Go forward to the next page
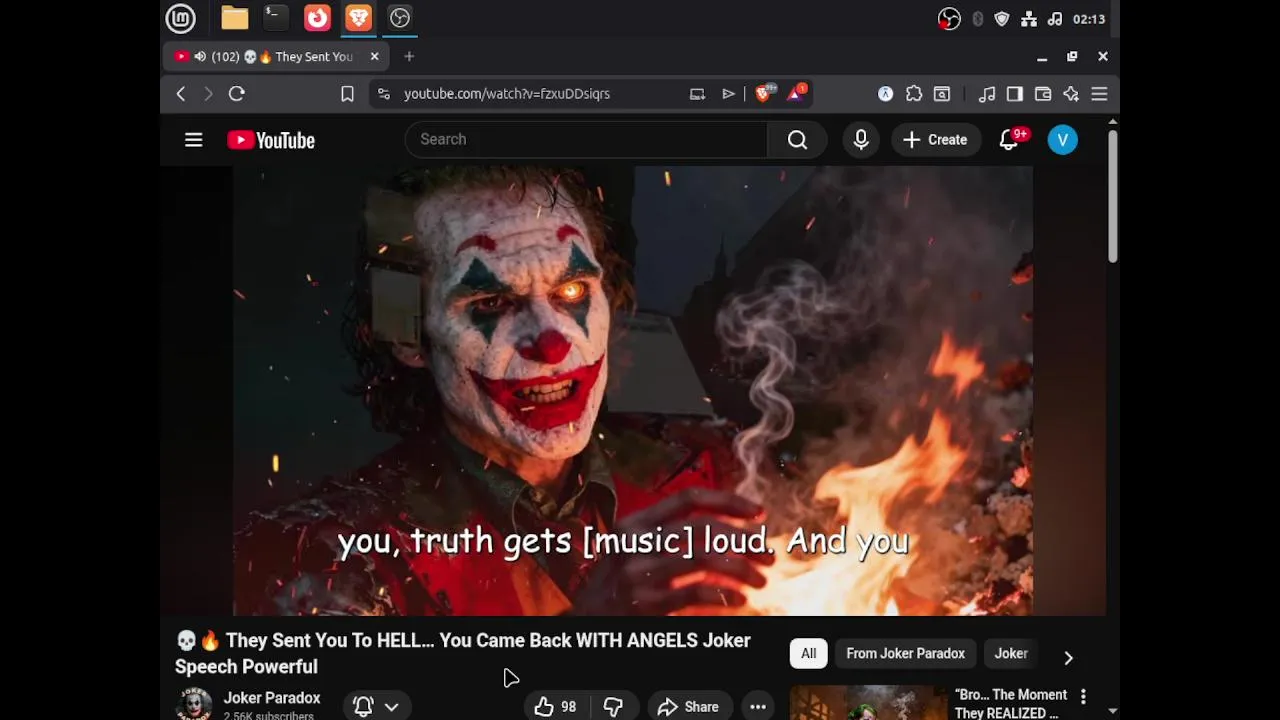This screenshot has height=720, width=1280. [x=208, y=94]
